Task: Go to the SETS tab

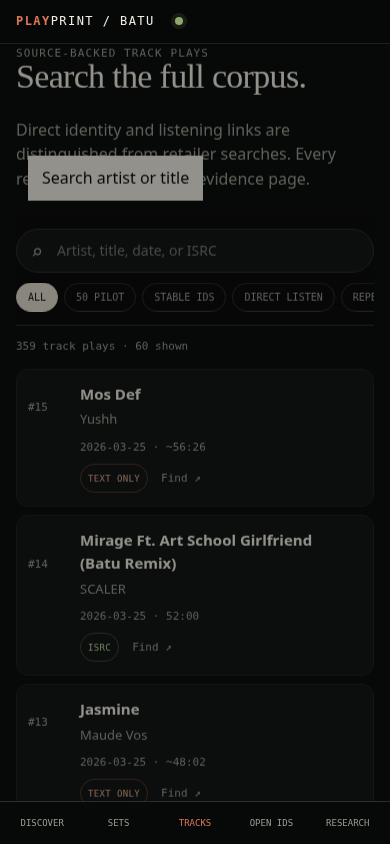Action: click(x=118, y=822)
